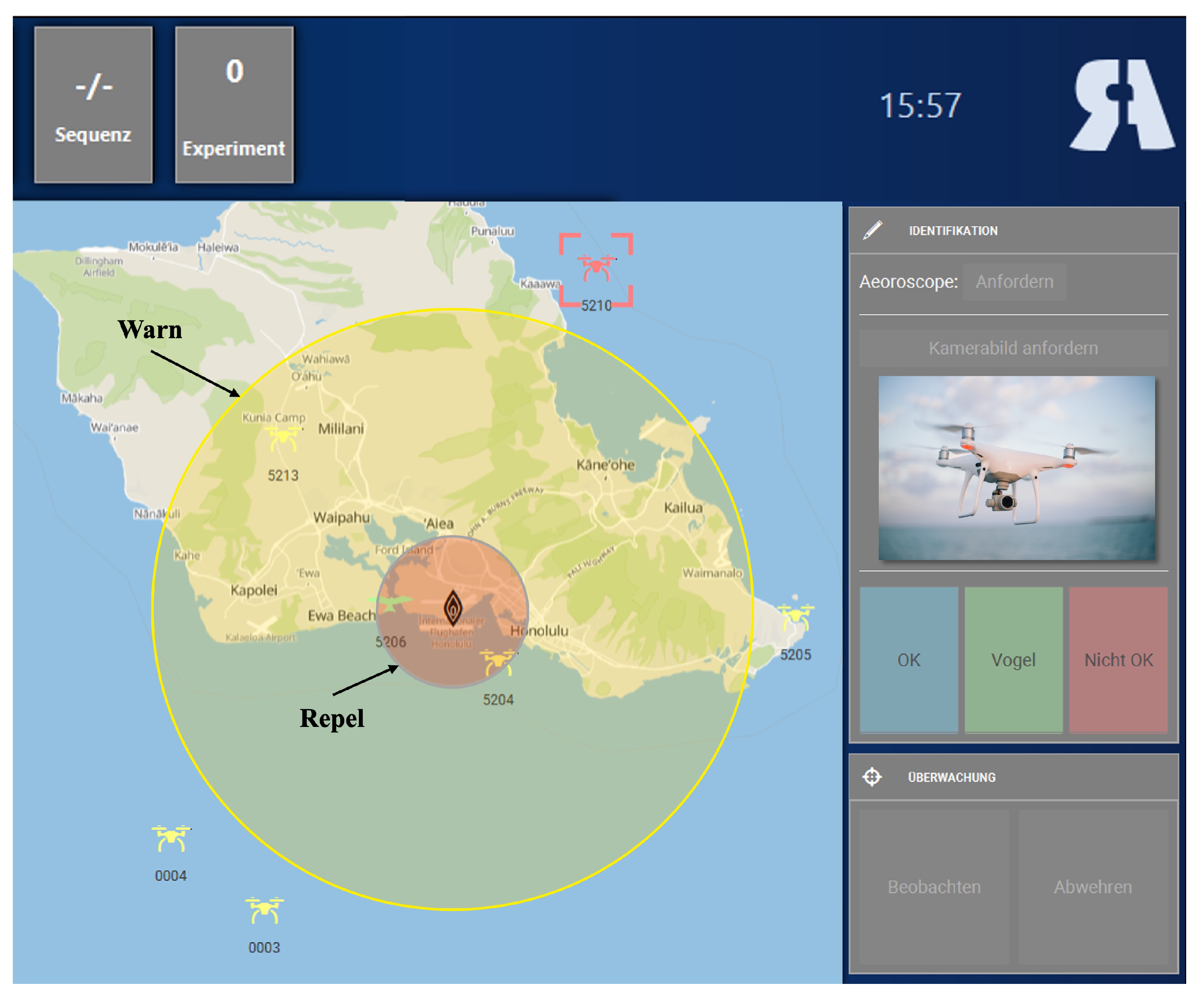Open the drone camera image thumbnail
Screen dimensions: 1204x998
tap(1016, 468)
